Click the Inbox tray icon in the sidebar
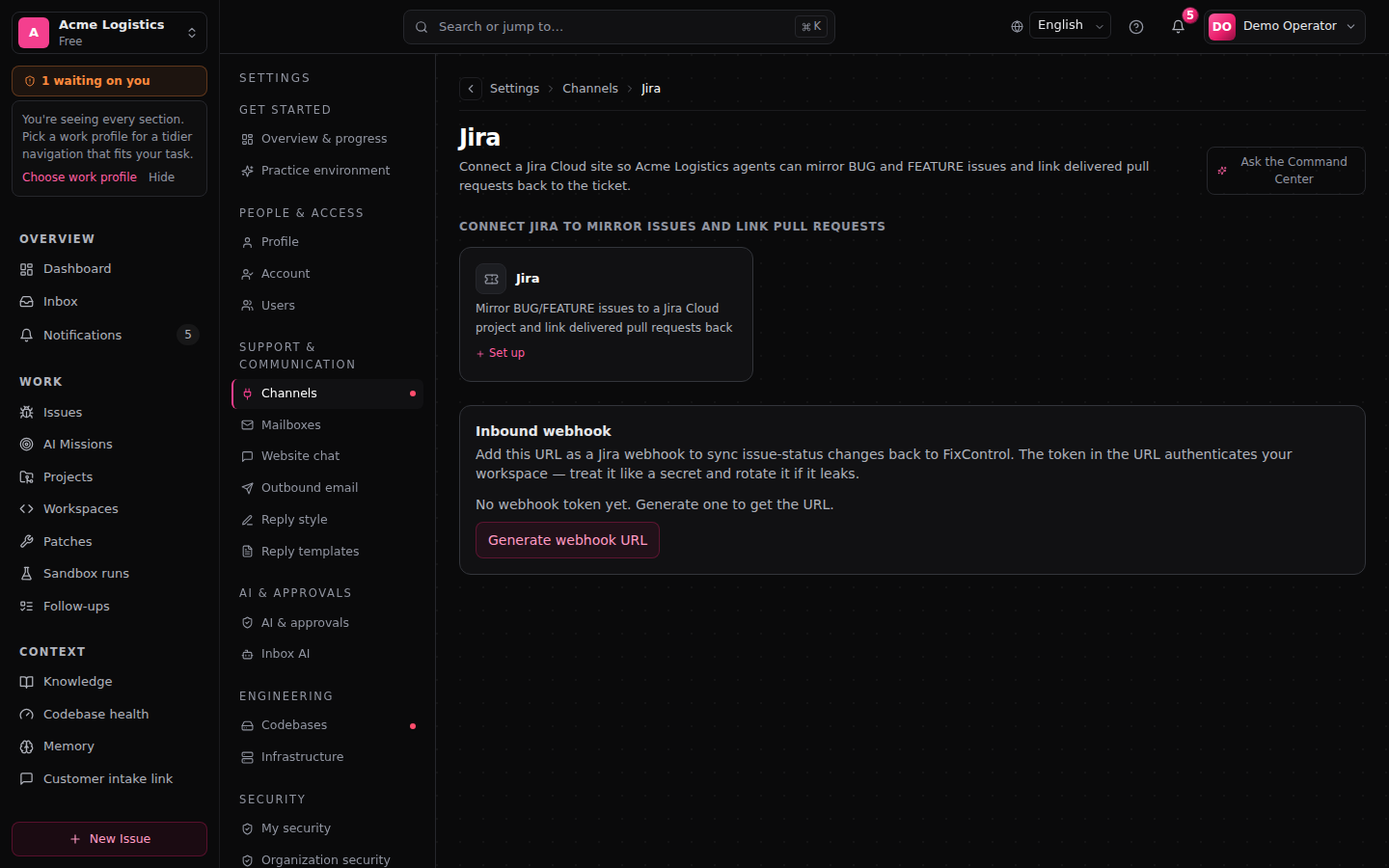1389x868 pixels. 27,302
